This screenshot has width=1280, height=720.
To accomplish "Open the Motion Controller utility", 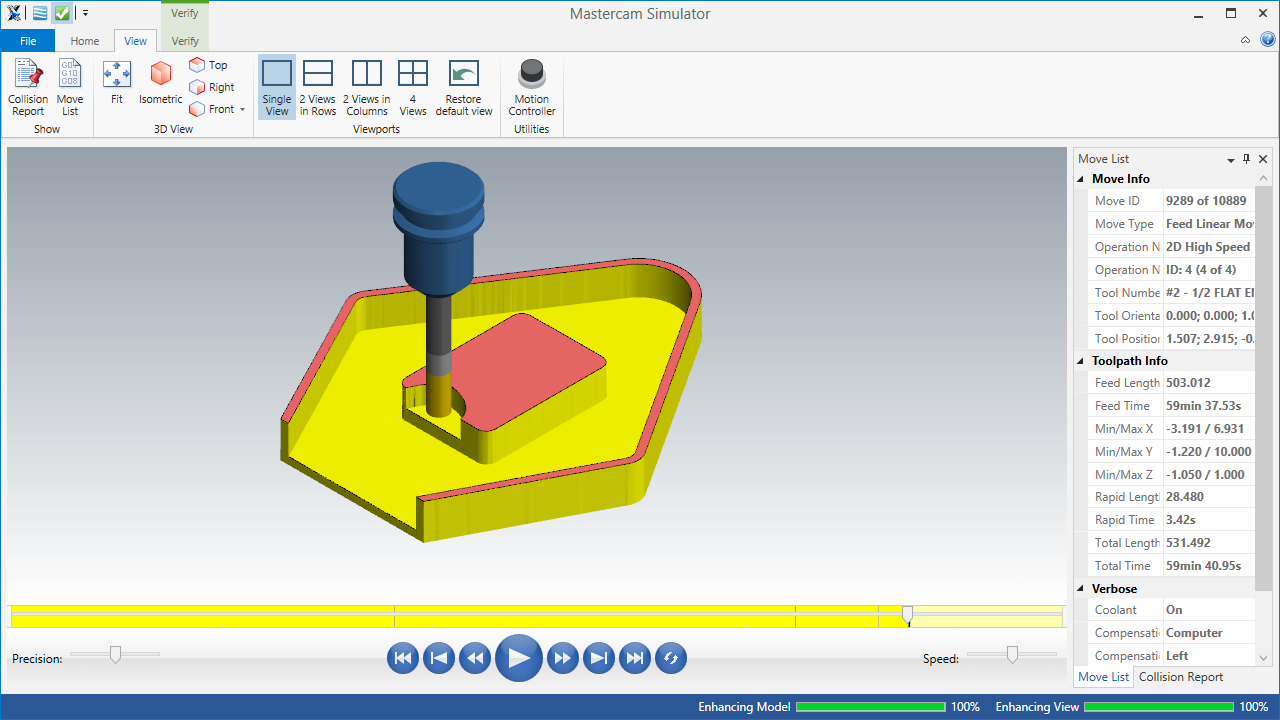I will 531,86.
